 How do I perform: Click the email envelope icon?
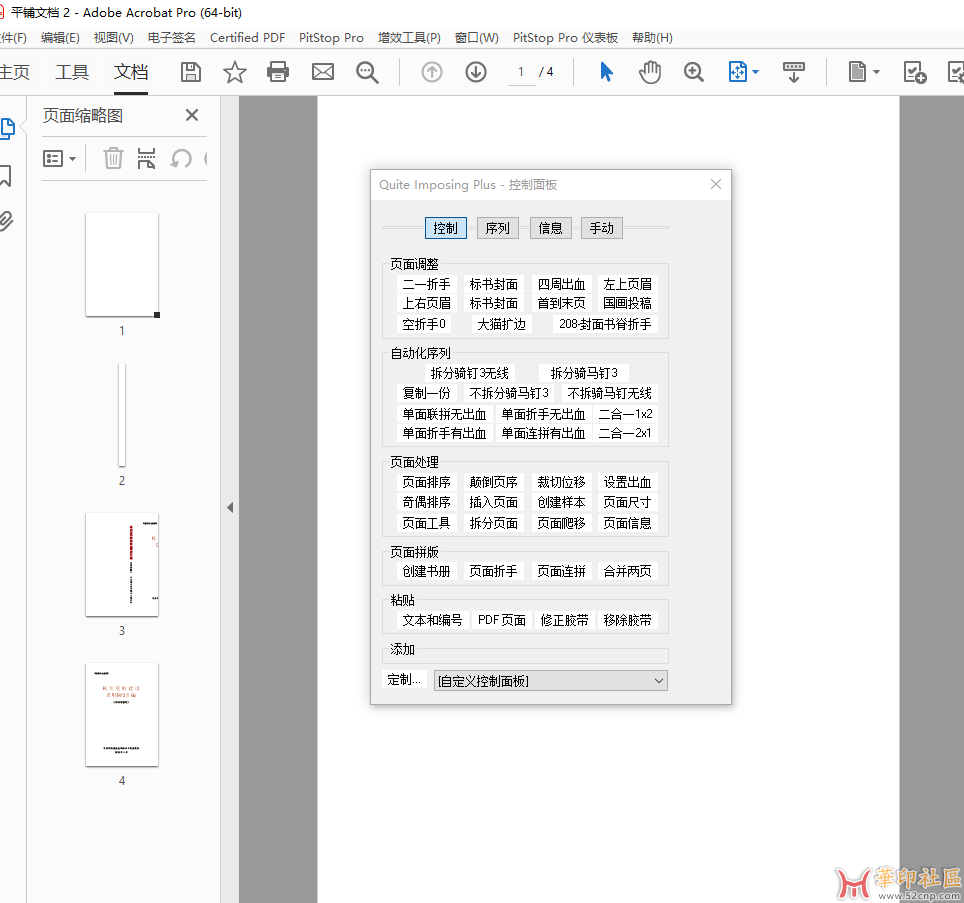(322, 72)
